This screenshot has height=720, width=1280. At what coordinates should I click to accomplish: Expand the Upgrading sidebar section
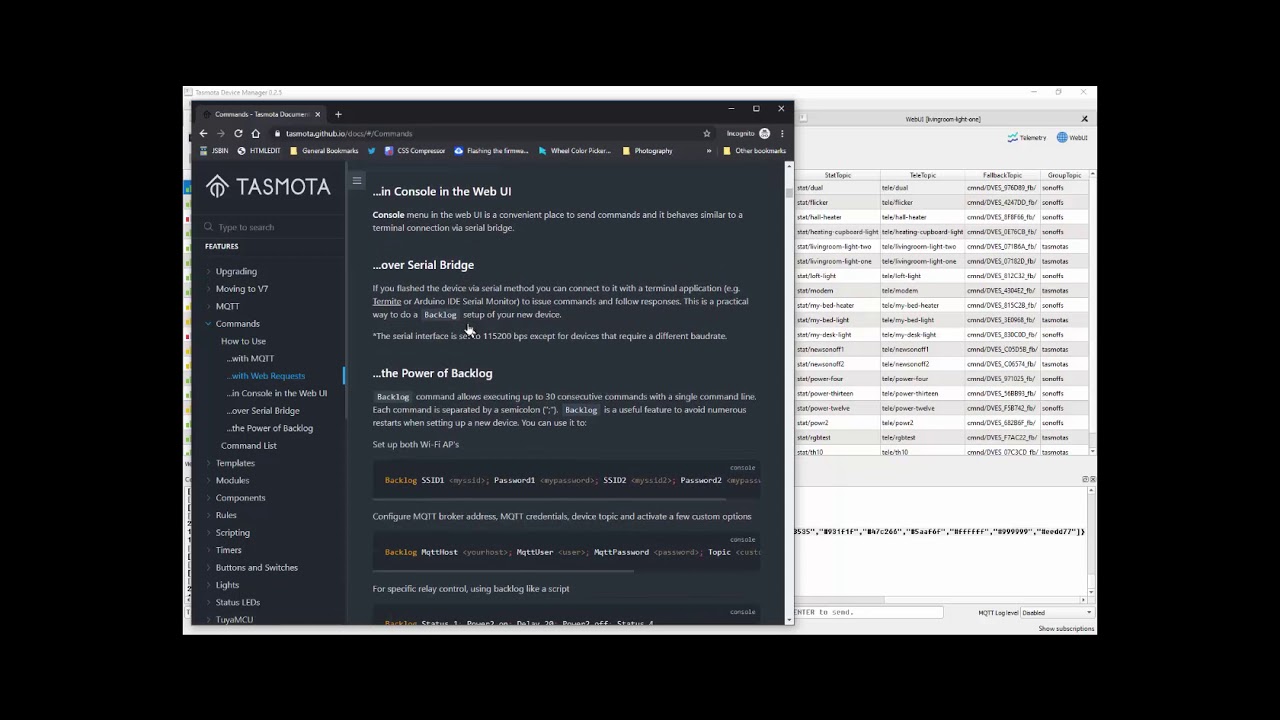tap(236, 271)
